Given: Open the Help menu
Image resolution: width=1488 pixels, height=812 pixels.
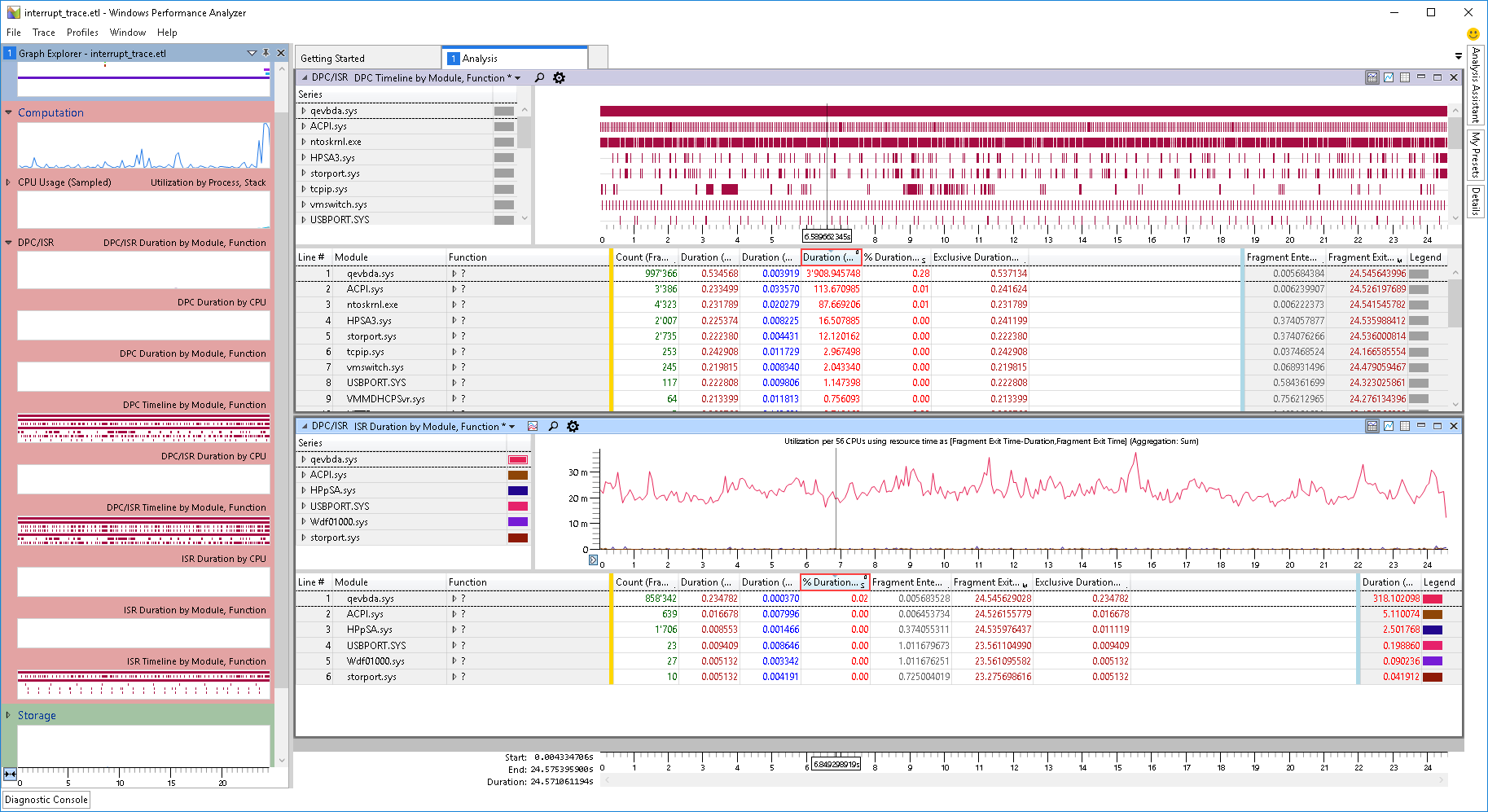Looking at the screenshot, I should [167, 33].
